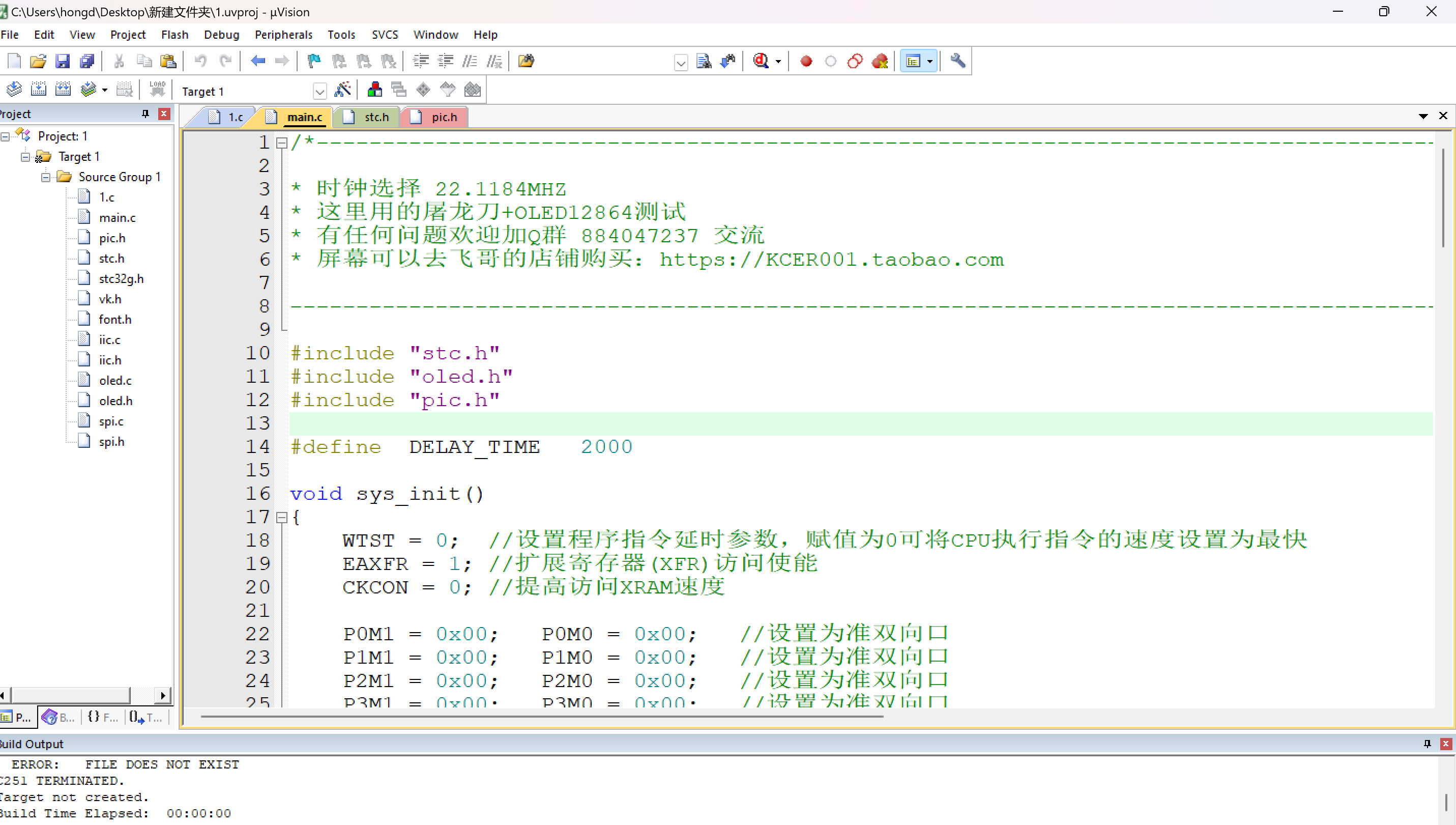Open the Configuration wrench icon
Screen dimensions: 1456x825
pyautogui.click(x=957, y=61)
